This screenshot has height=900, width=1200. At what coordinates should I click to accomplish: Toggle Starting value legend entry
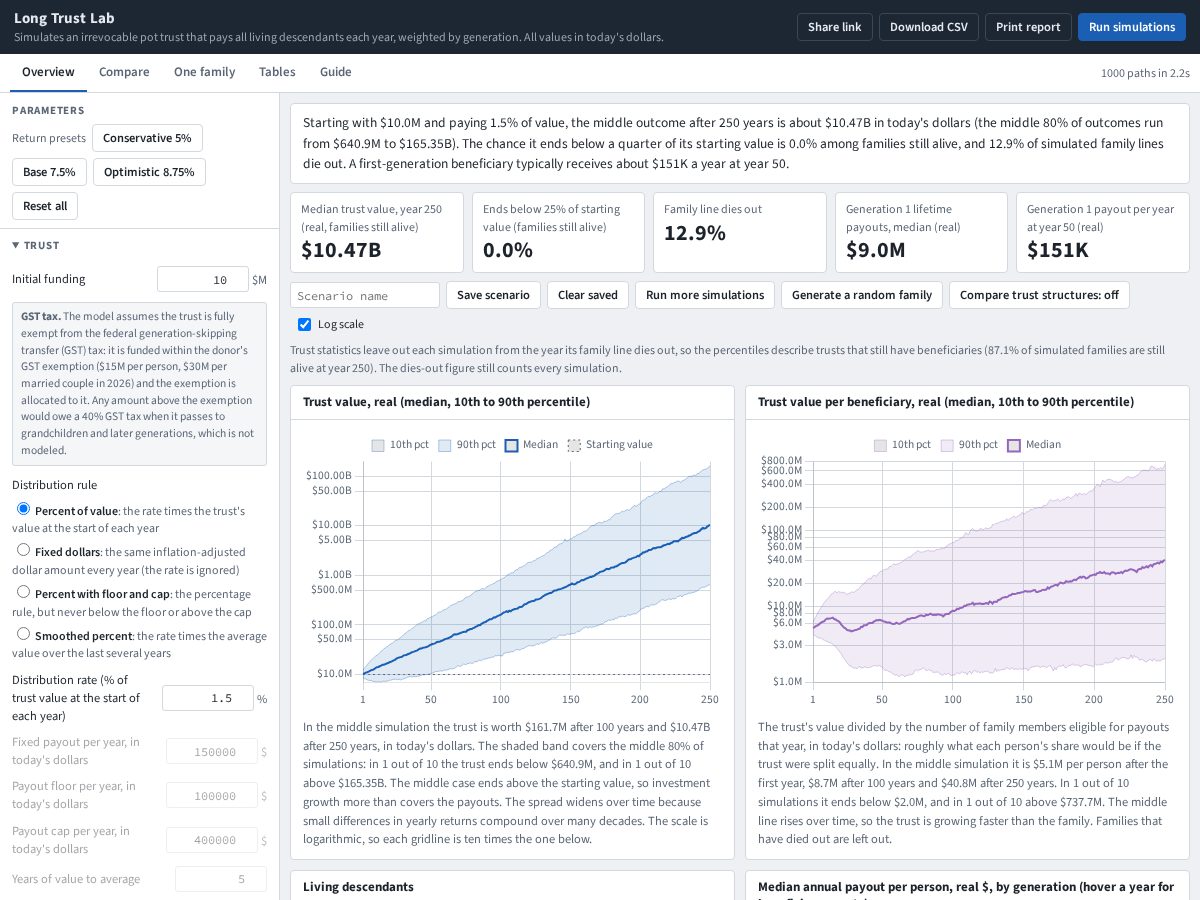point(610,445)
